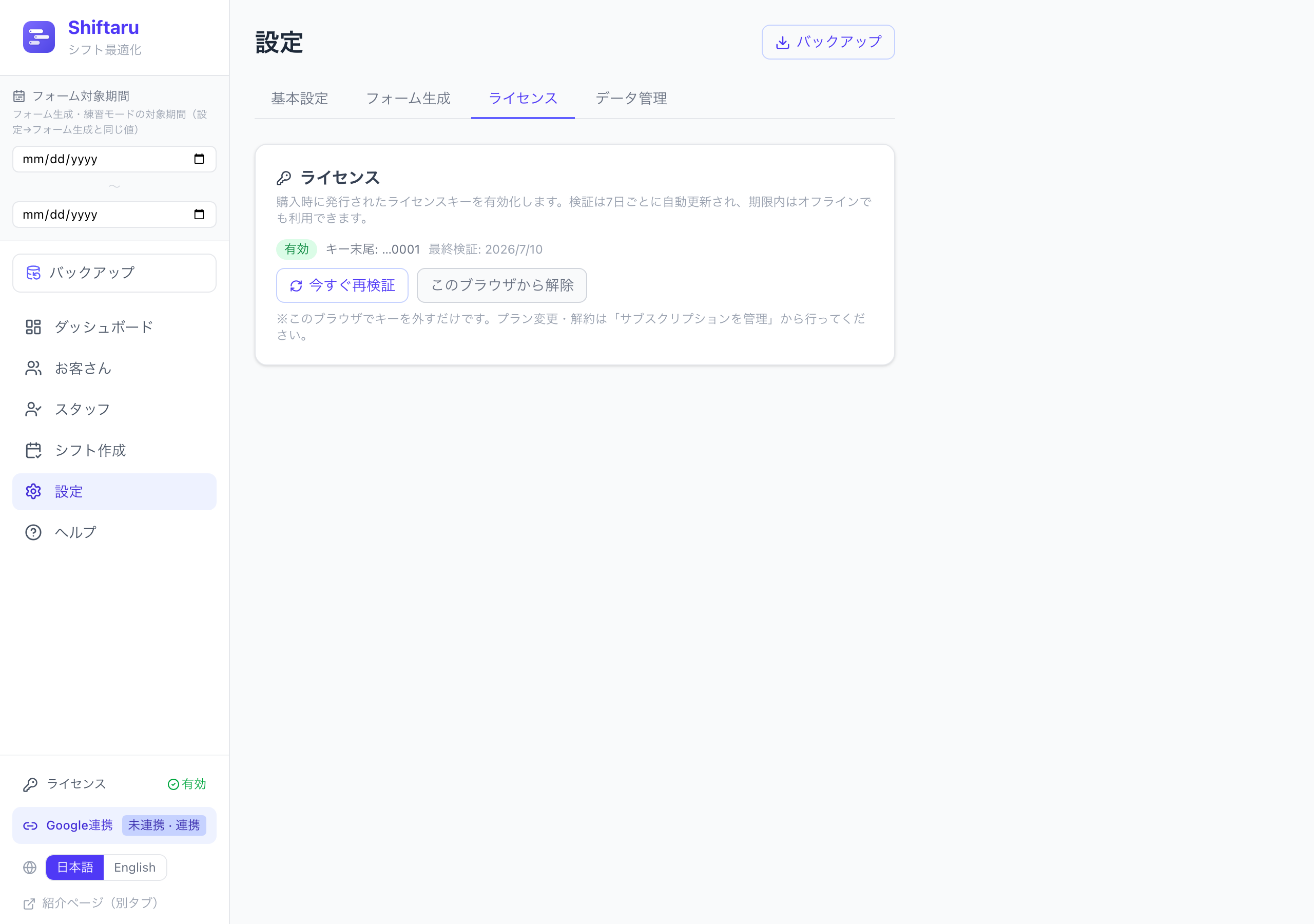
Task: Click the キー末尾: ...0001 text
Action: tap(373, 249)
